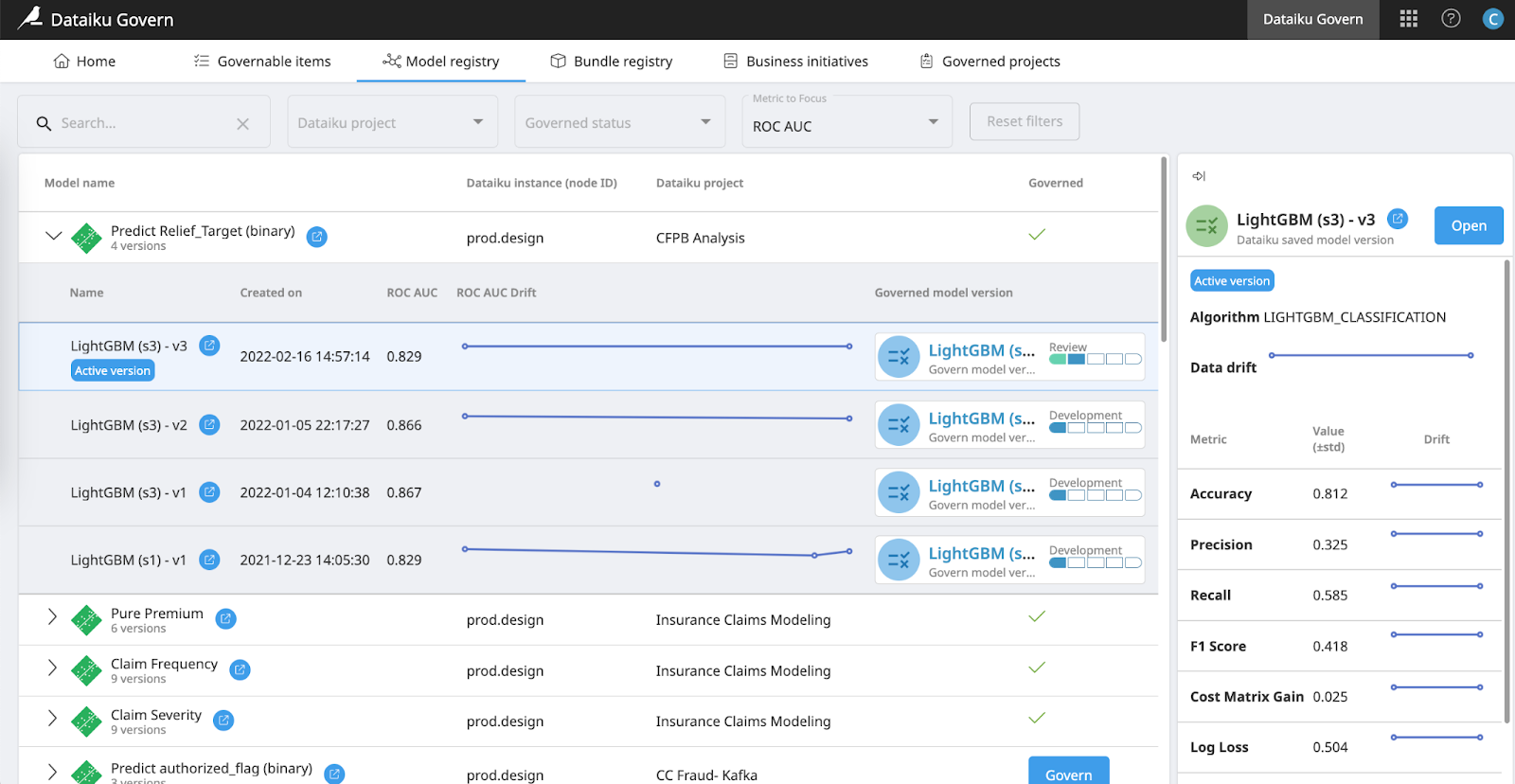
Task: Select the LightGBM (s3) - v1 version name
Action: pyautogui.click(x=129, y=492)
